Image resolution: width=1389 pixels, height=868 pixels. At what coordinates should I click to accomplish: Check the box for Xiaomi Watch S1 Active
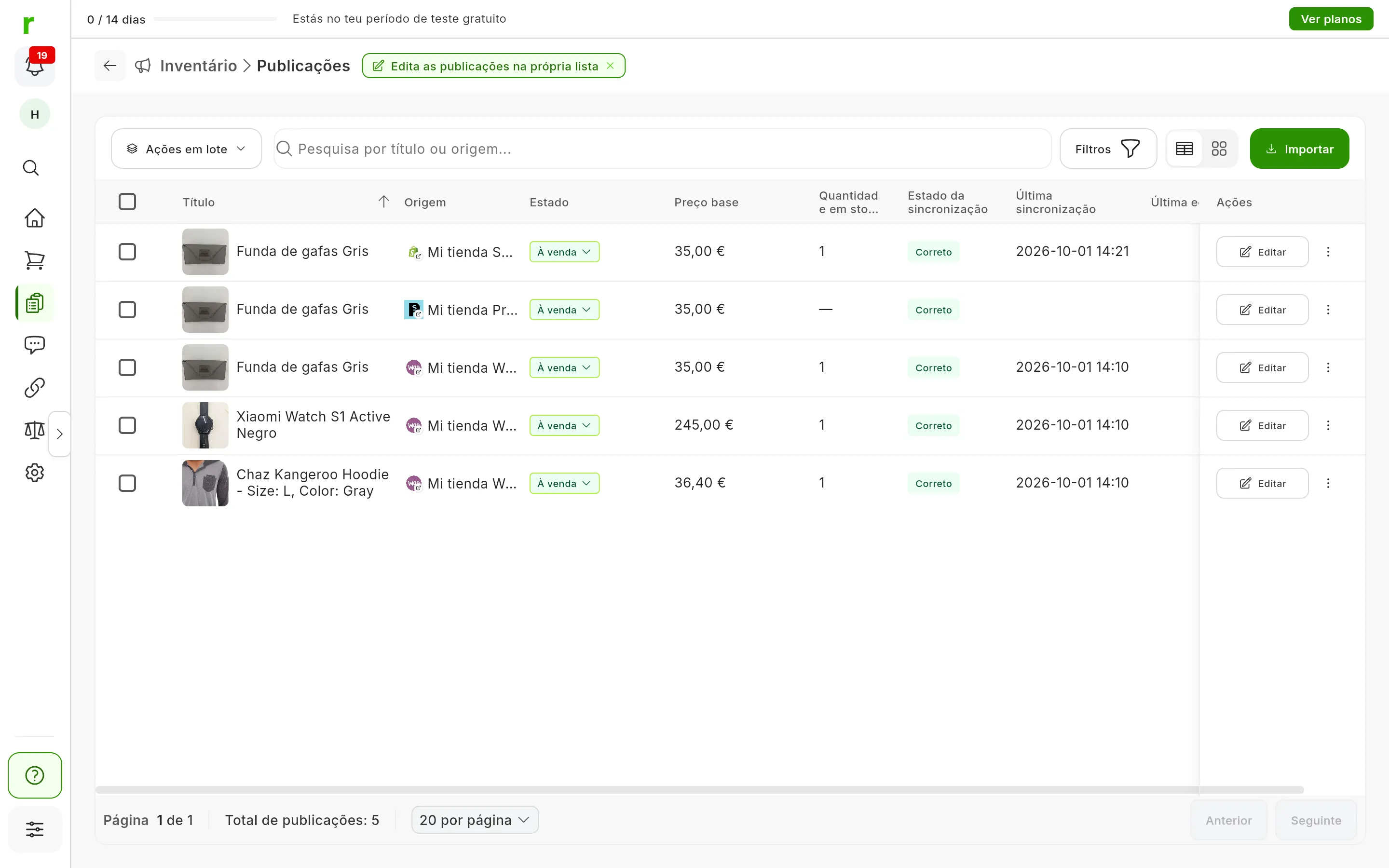click(127, 425)
